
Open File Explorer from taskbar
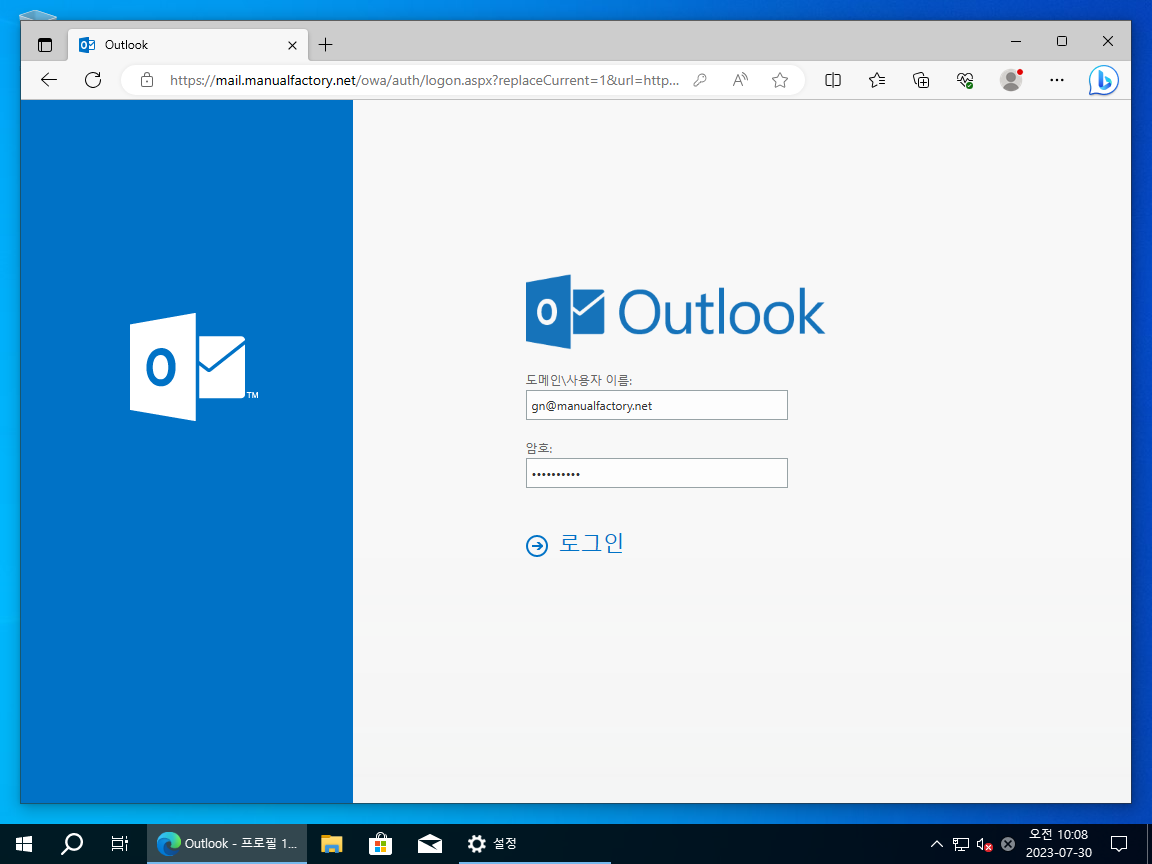(332, 843)
